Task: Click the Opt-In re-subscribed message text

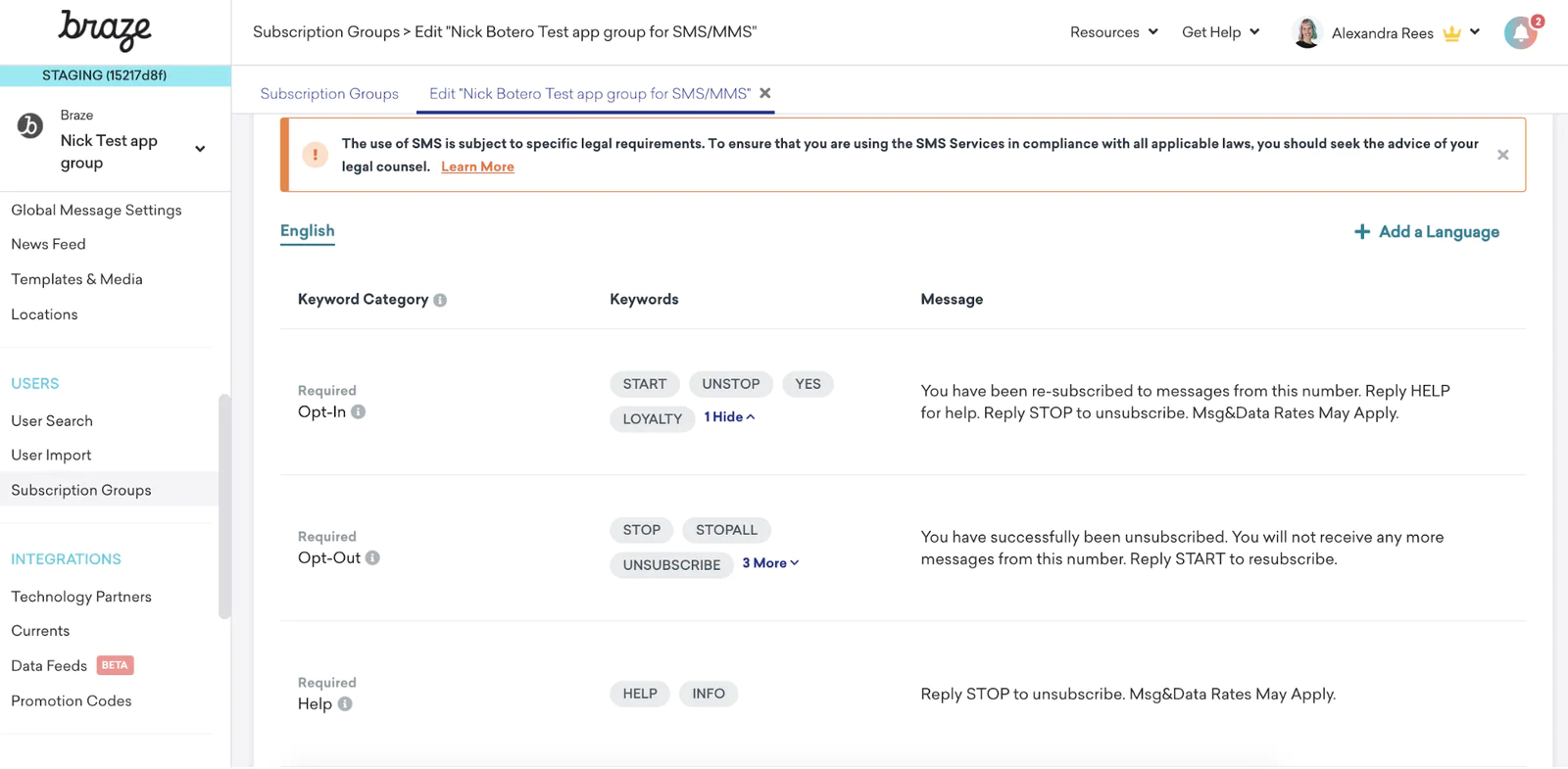Action: tap(1185, 402)
